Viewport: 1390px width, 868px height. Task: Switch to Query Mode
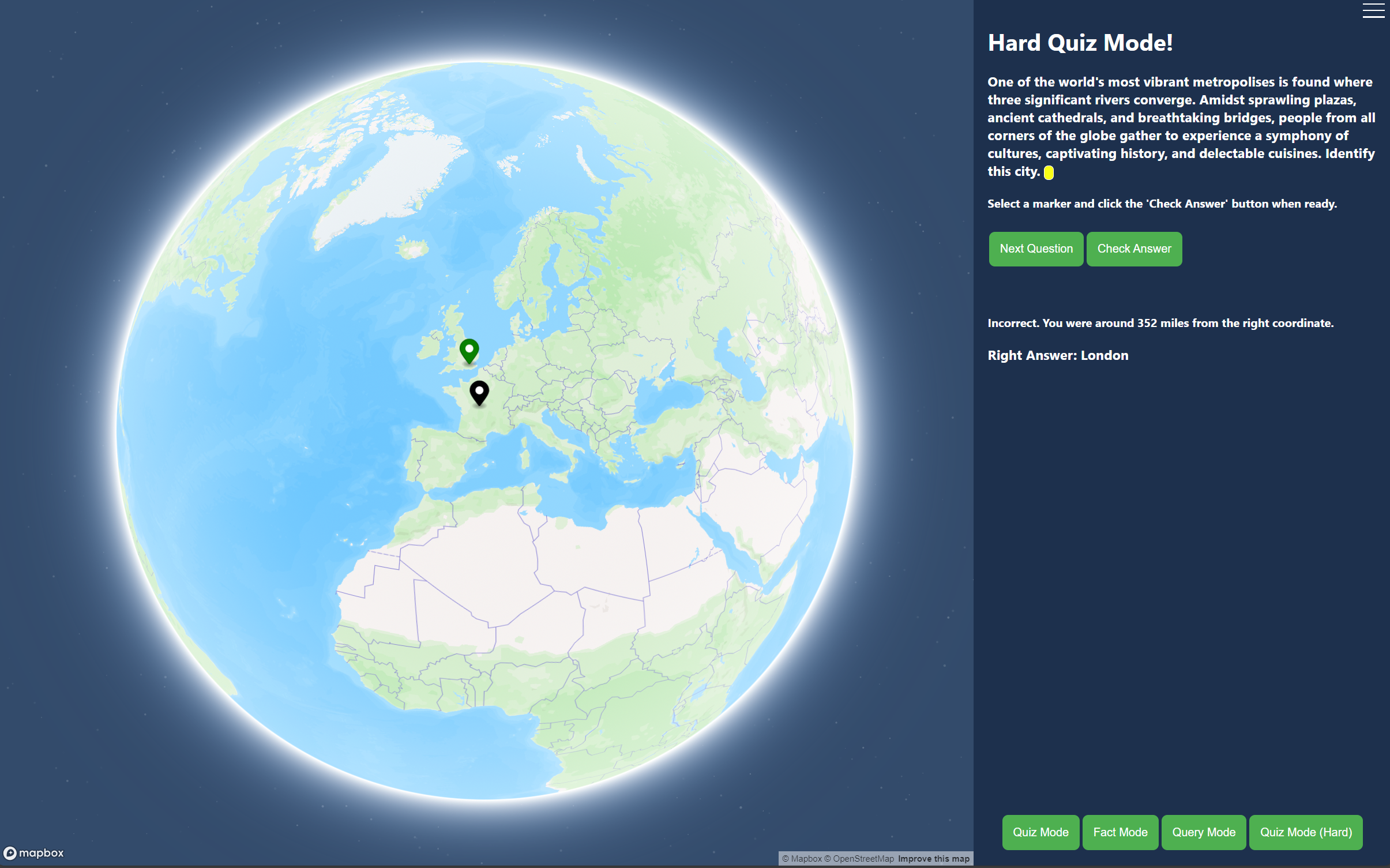[1203, 832]
